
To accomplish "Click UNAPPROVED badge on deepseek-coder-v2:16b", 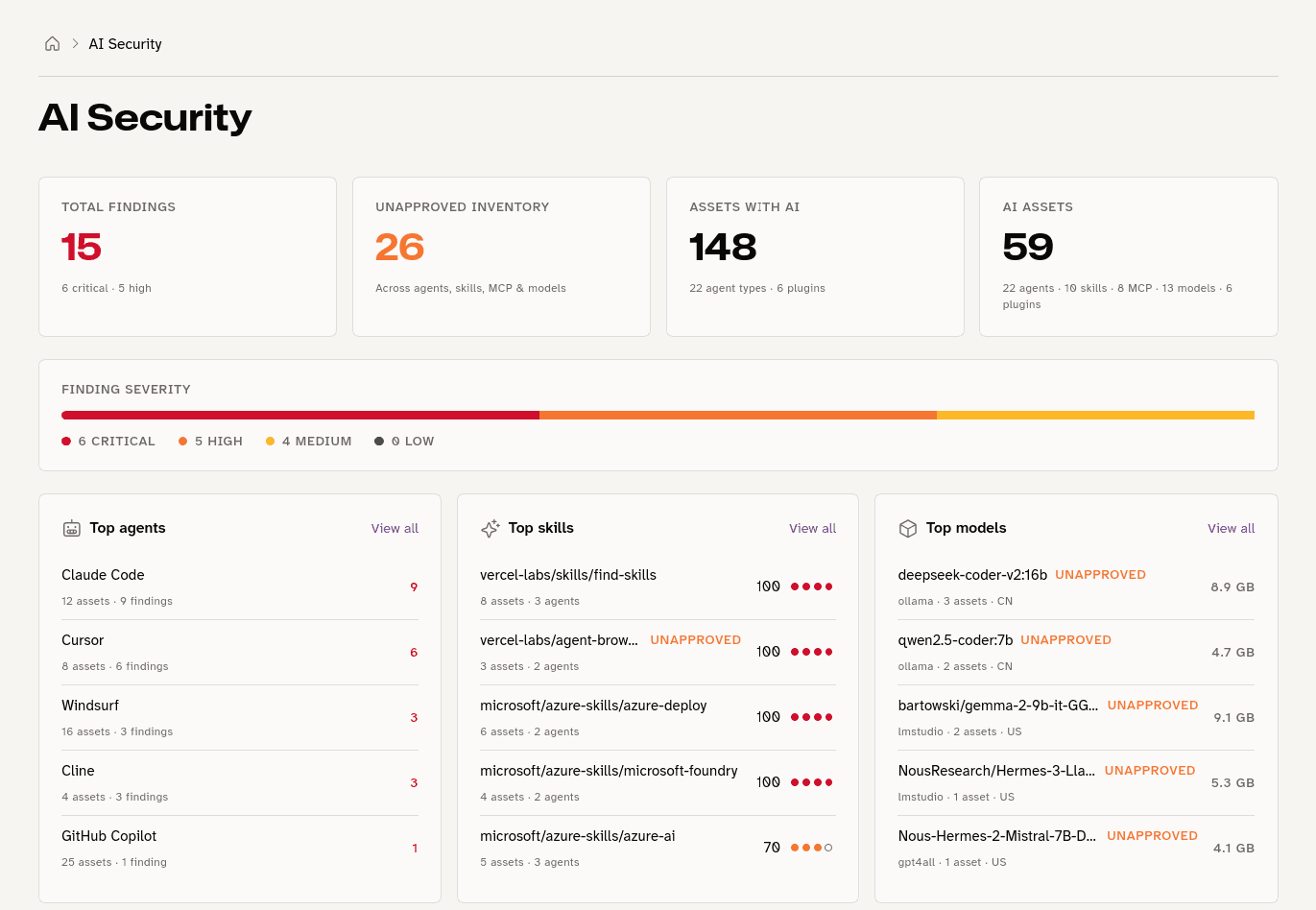I will (1101, 575).
